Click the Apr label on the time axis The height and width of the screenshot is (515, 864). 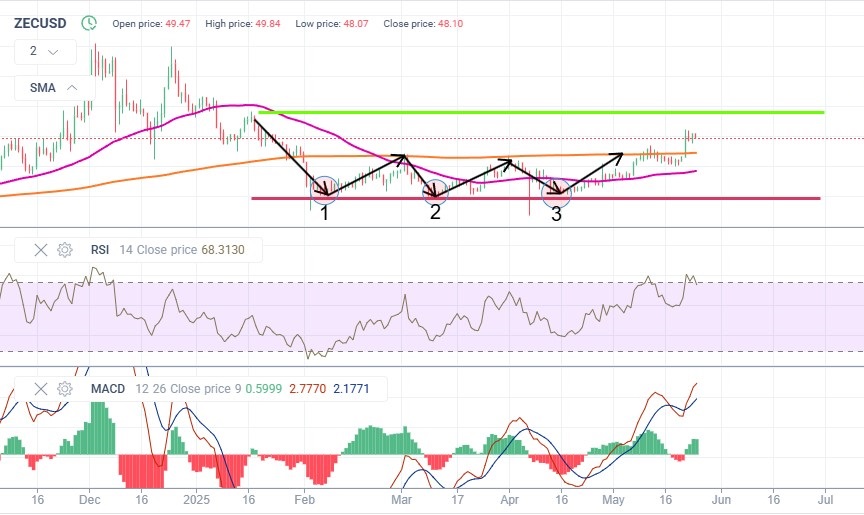click(510, 500)
